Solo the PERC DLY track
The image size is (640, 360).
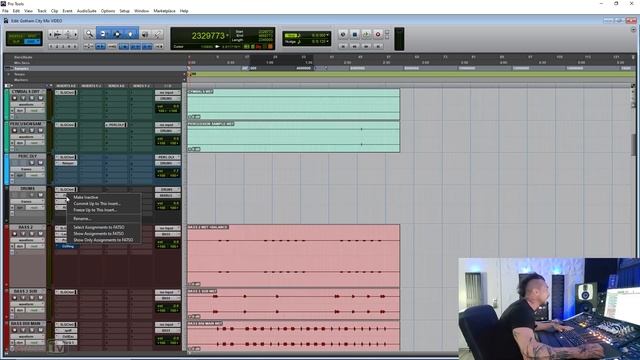[x=32, y=163]
